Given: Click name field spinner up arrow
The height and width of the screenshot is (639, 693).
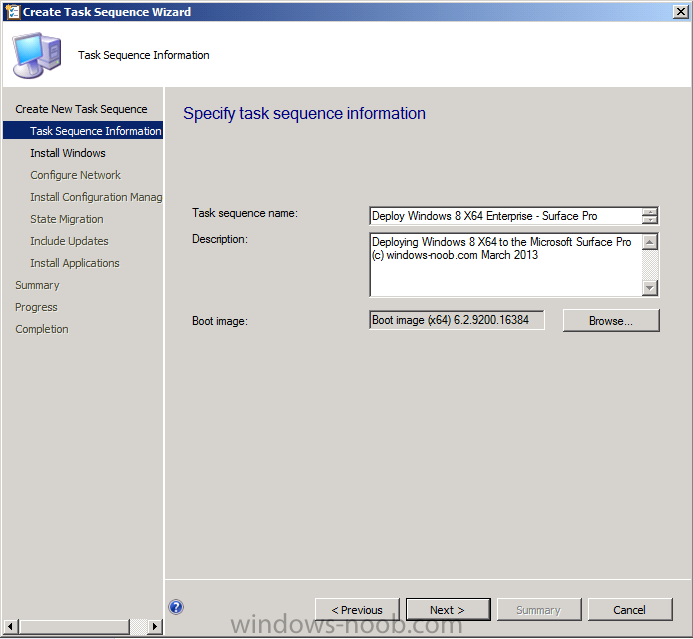Looking at the screenshot, I should 650,212.
